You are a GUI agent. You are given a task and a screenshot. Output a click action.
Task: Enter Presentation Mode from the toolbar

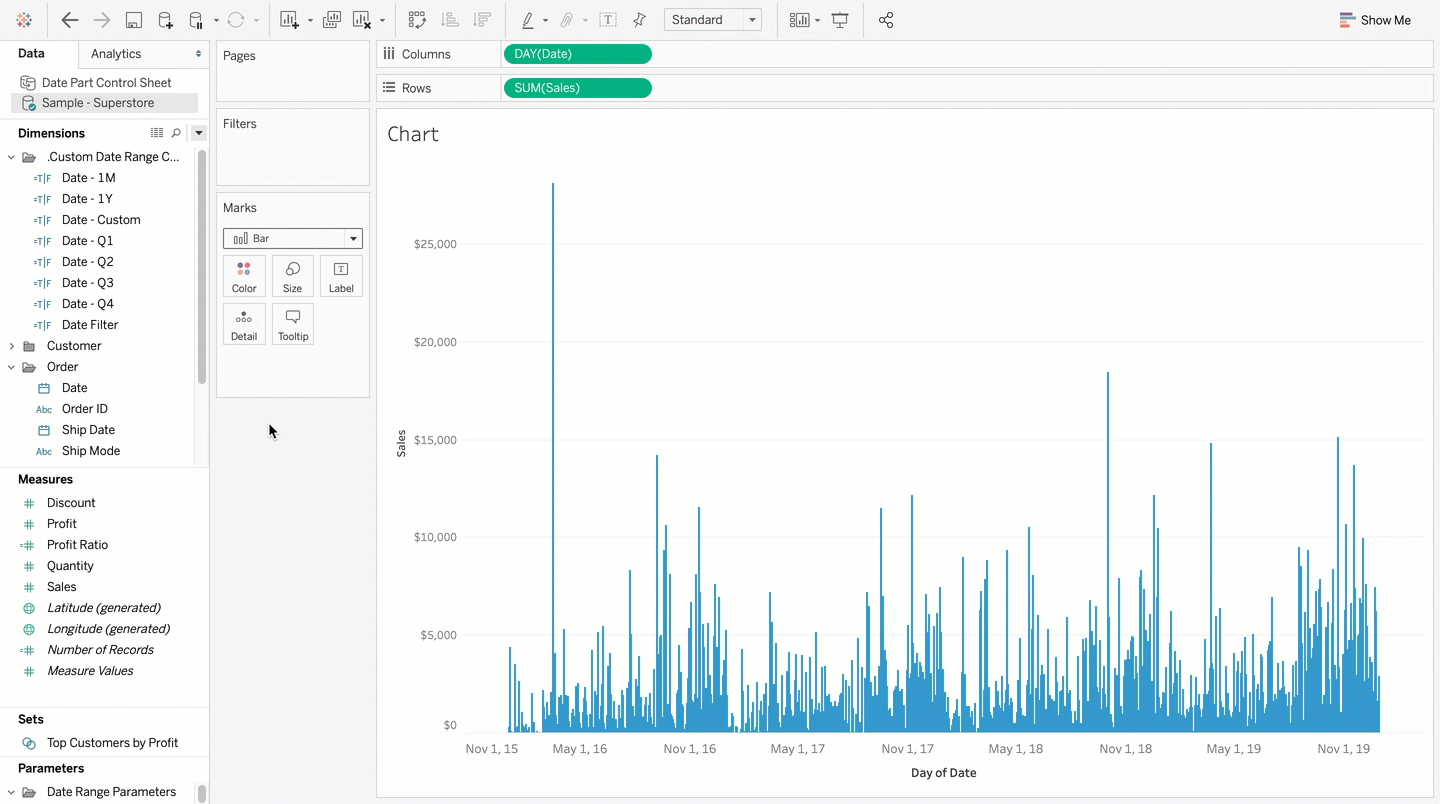pyautogui.click(x=841, y=19)
